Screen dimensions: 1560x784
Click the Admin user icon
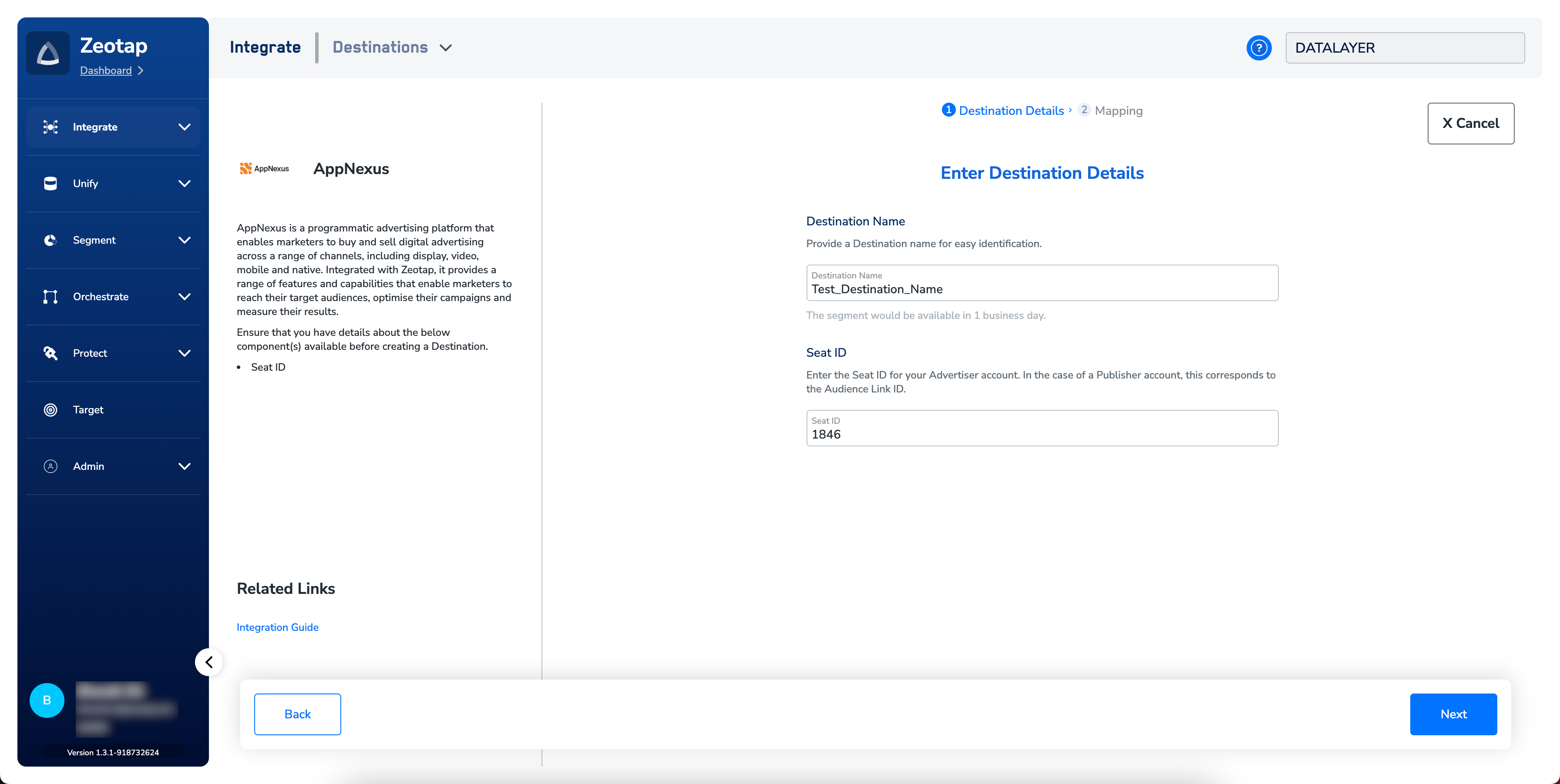click(x=50, y=466)
